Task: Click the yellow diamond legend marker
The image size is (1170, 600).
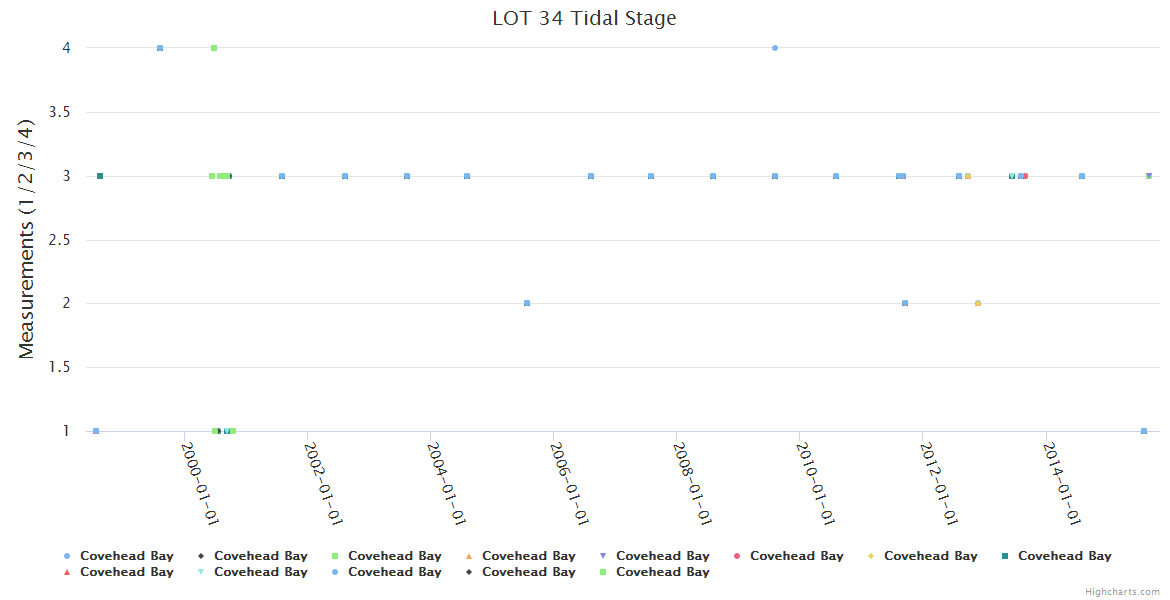Action: 871,556
